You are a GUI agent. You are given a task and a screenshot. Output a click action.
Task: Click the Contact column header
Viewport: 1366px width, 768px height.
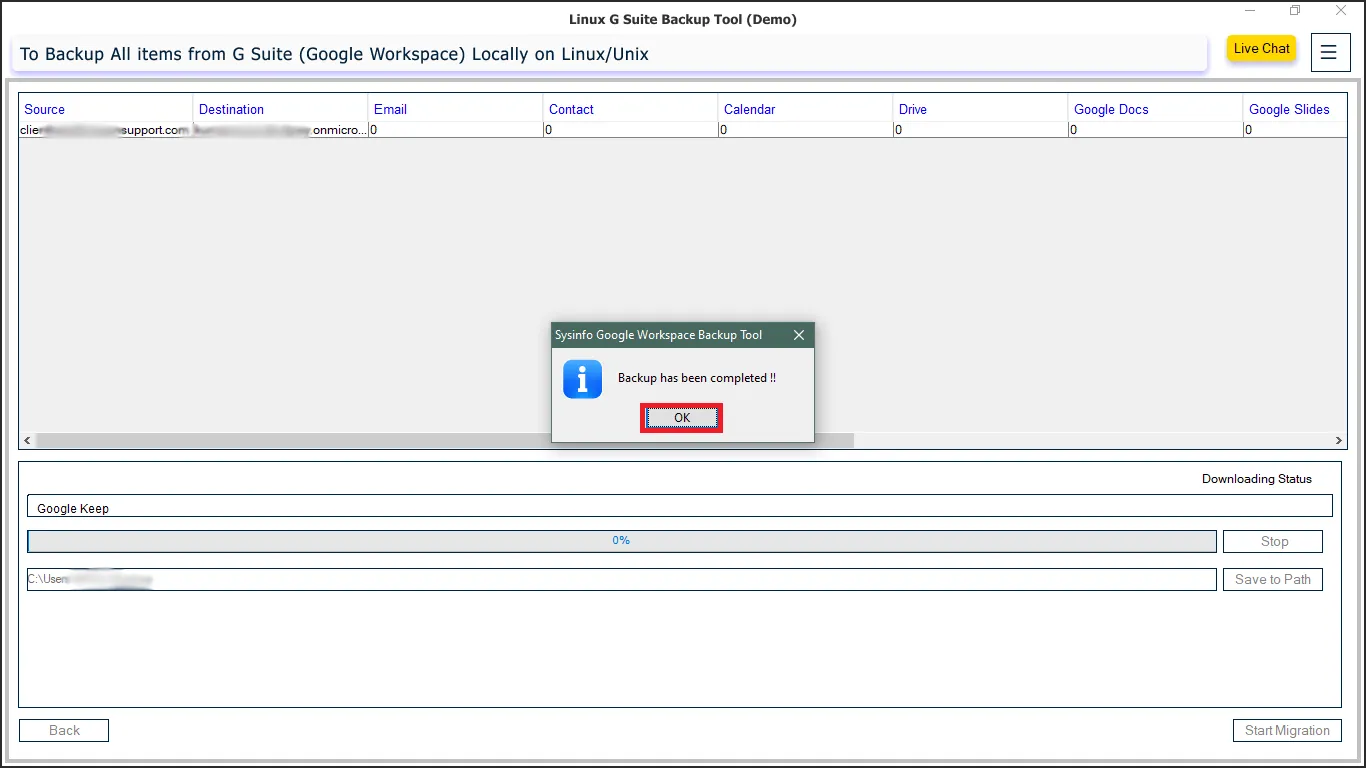571,109
